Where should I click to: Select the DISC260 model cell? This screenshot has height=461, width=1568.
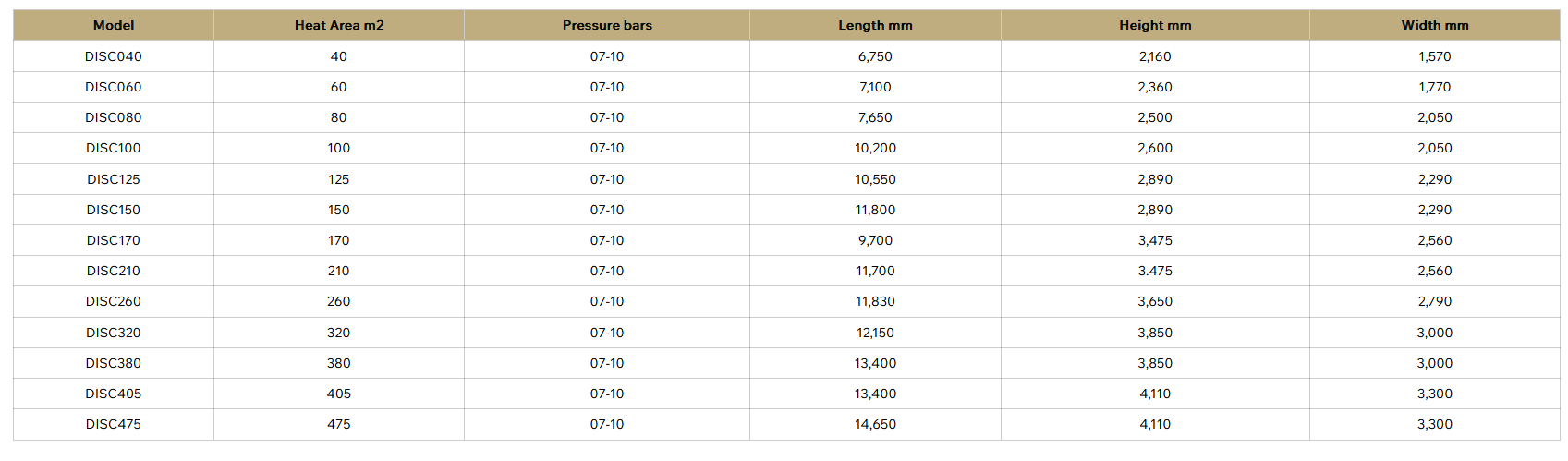[114, 301]
